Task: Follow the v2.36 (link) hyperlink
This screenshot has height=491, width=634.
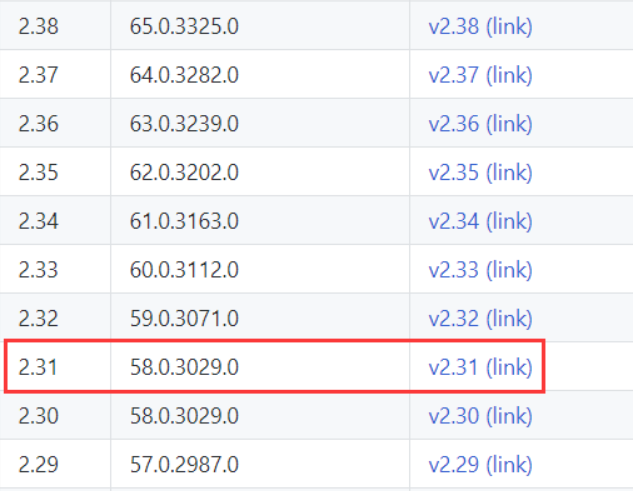Action: (x=480, y=124)
